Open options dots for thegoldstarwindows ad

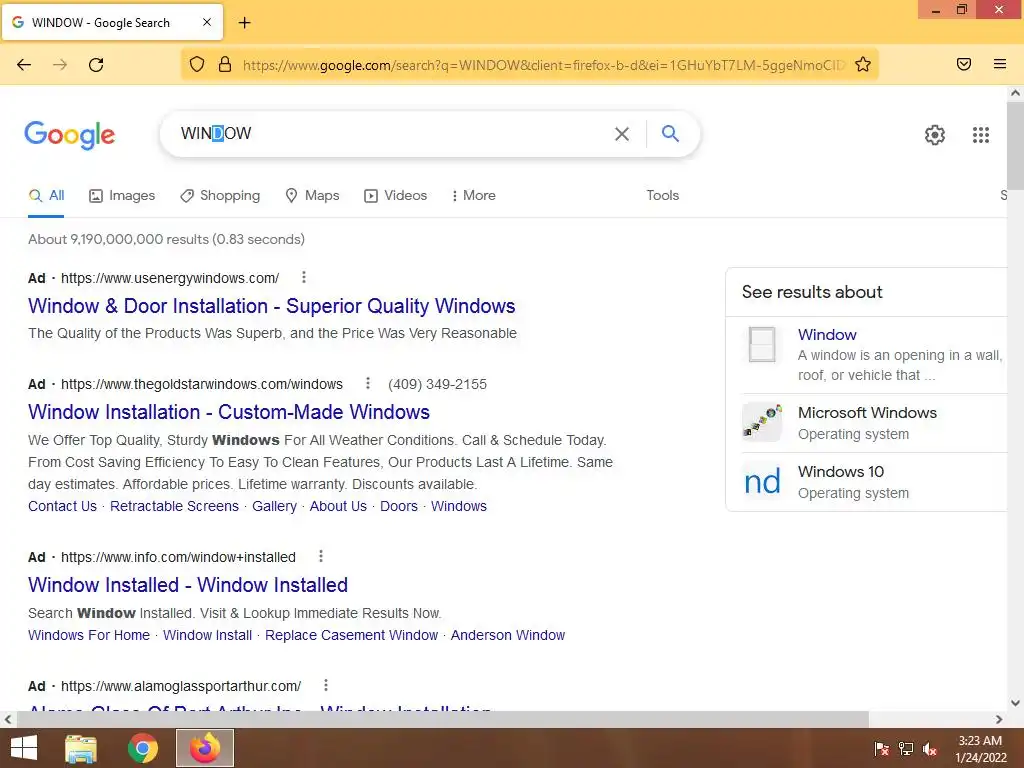tap(368, 383)
